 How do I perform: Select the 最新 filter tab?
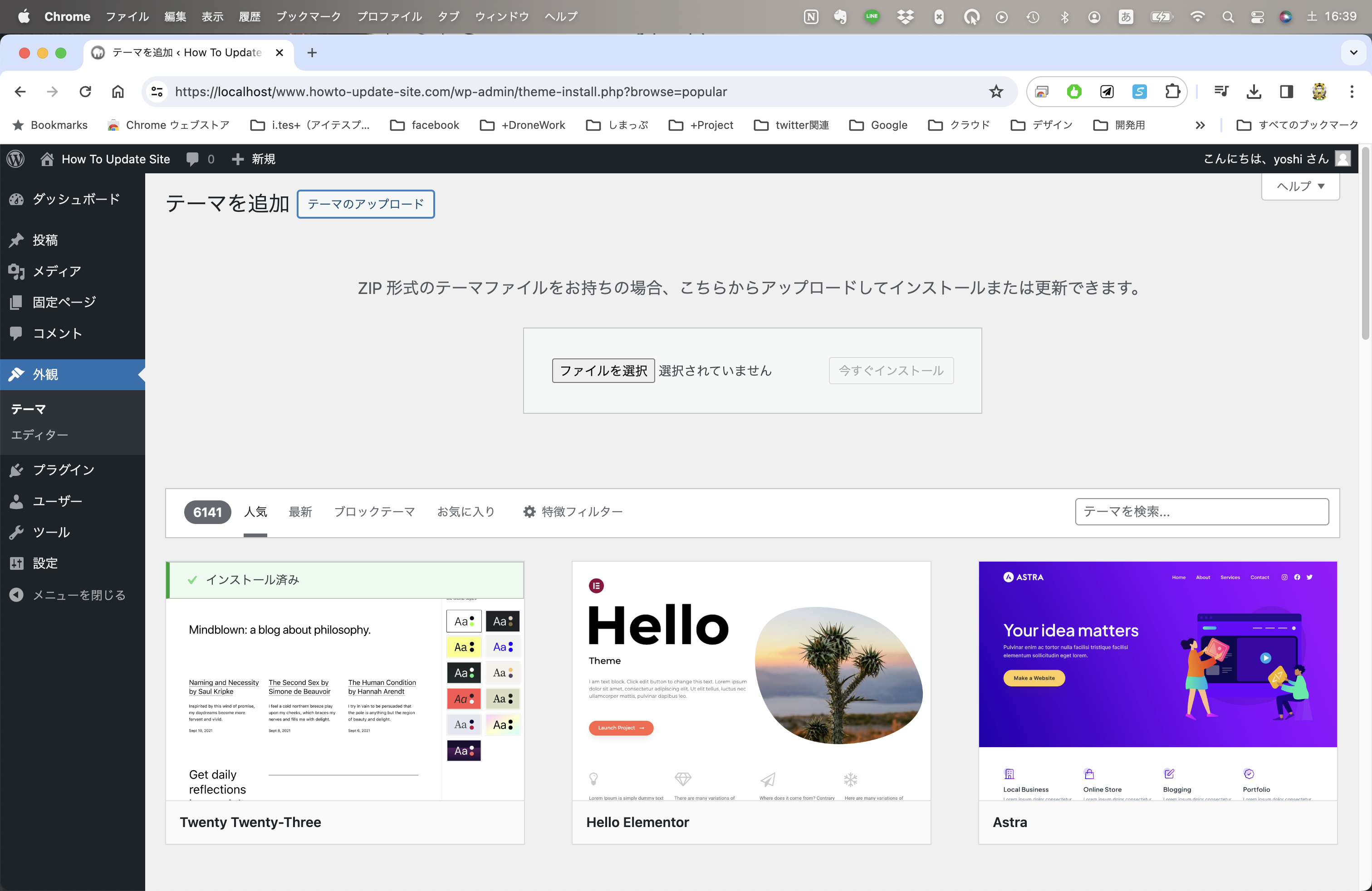[300, 512]
